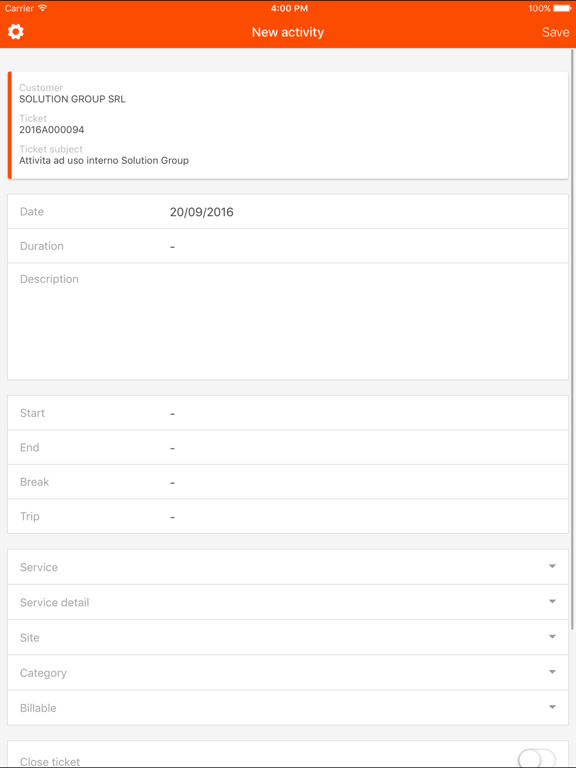Select ticket number 2016A000094

[x=51, y=130]
